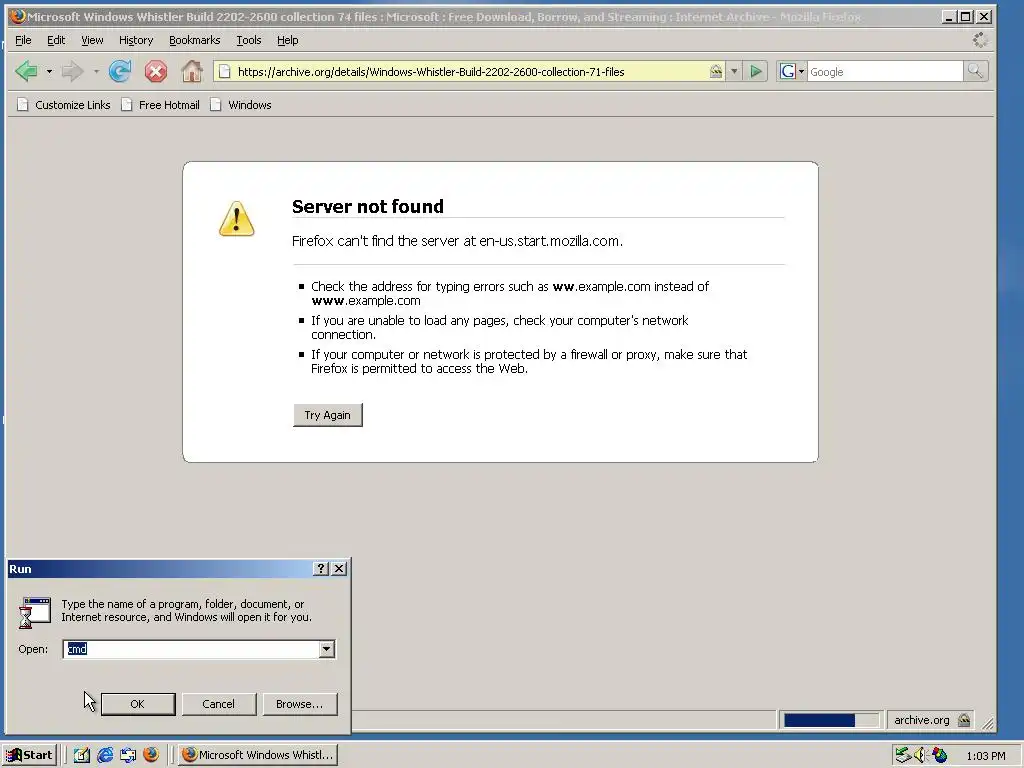This screenshot has width=1024, height=768.
Task: Open the Customize Links bookmark
Action: click(x=63, y=104)
